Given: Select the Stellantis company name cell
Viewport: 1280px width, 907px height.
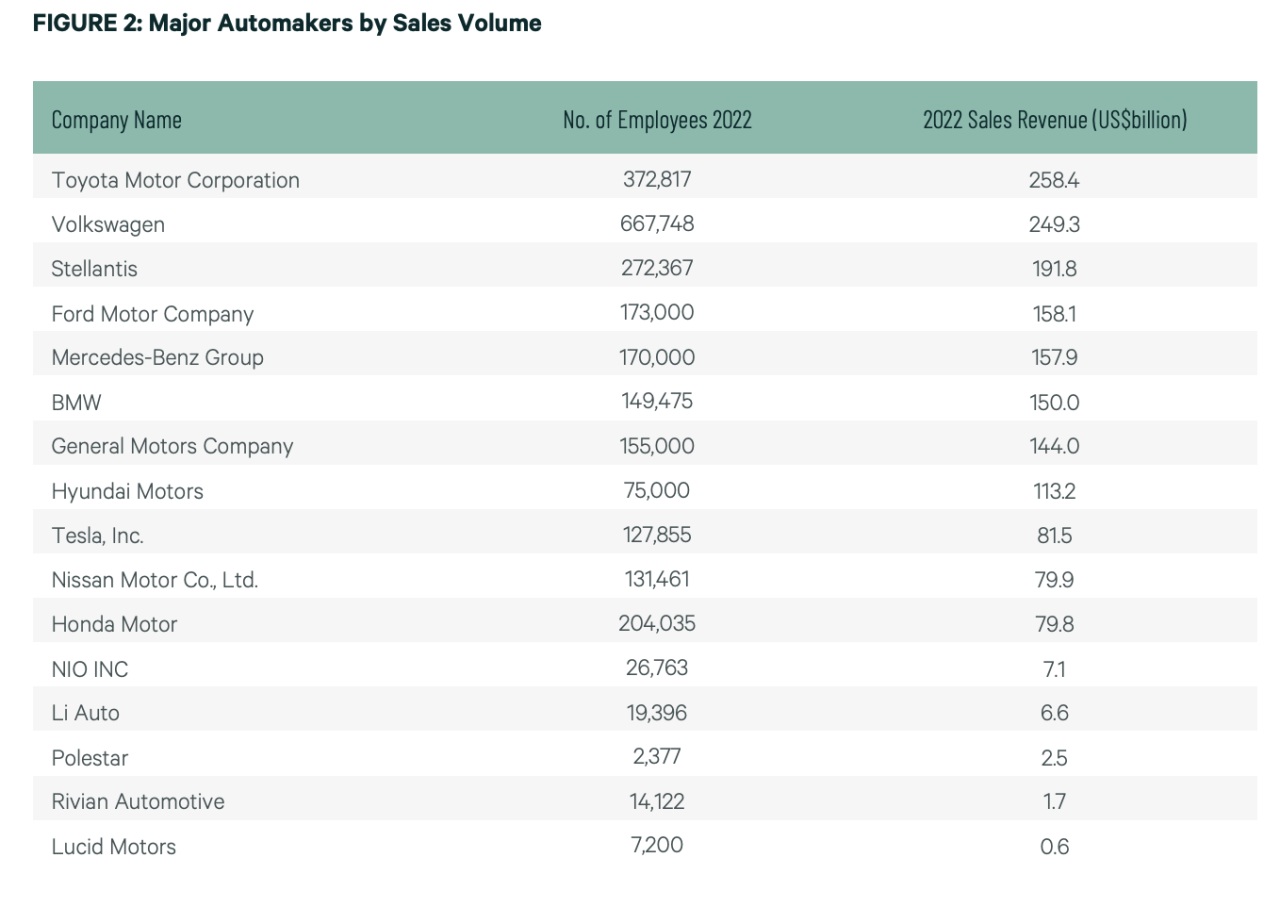Looking at the screenshot, I should pos(94,269).
